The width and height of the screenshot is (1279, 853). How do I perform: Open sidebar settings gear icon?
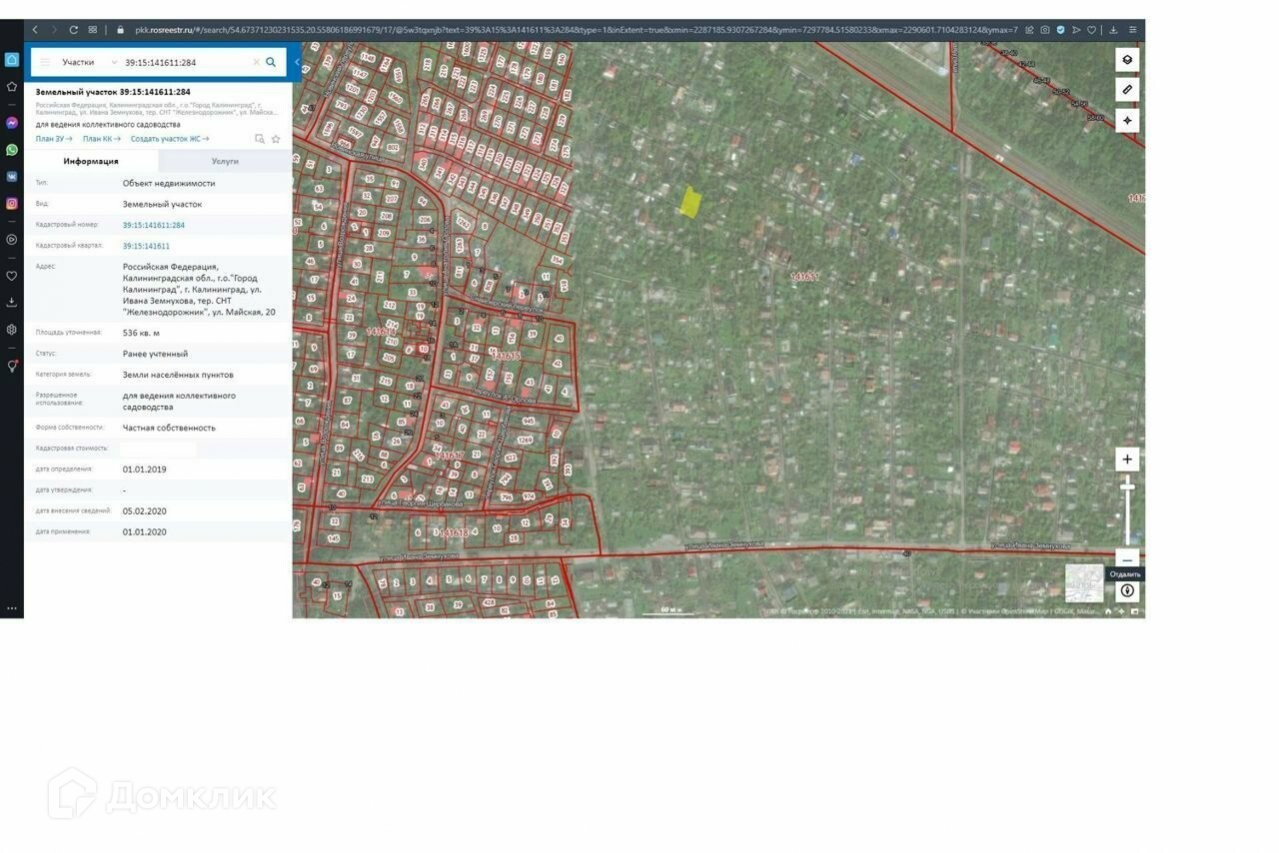12,329
